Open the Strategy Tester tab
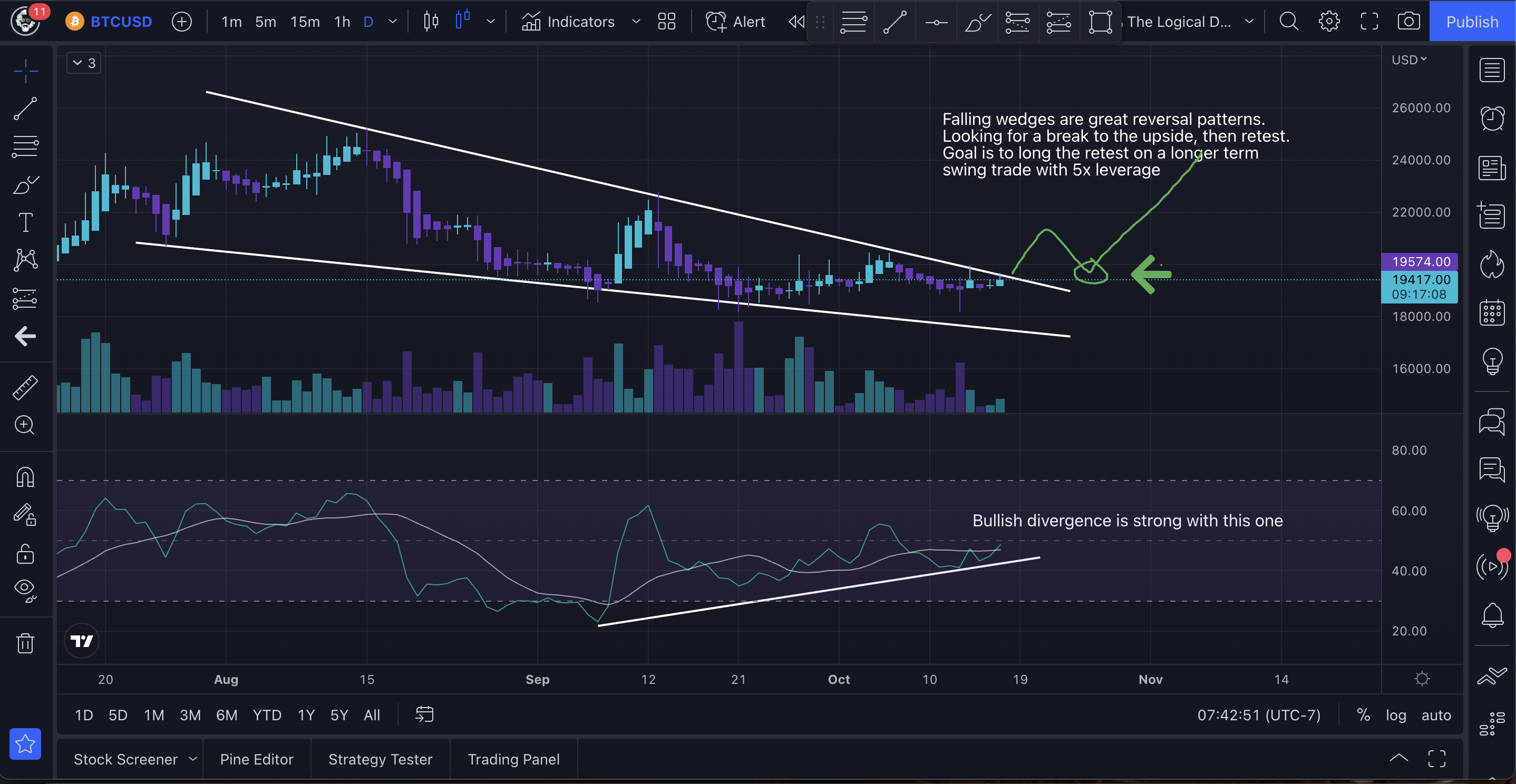Image resolution: width=1516 pixels, height=784 pixels. pos(380,759)
